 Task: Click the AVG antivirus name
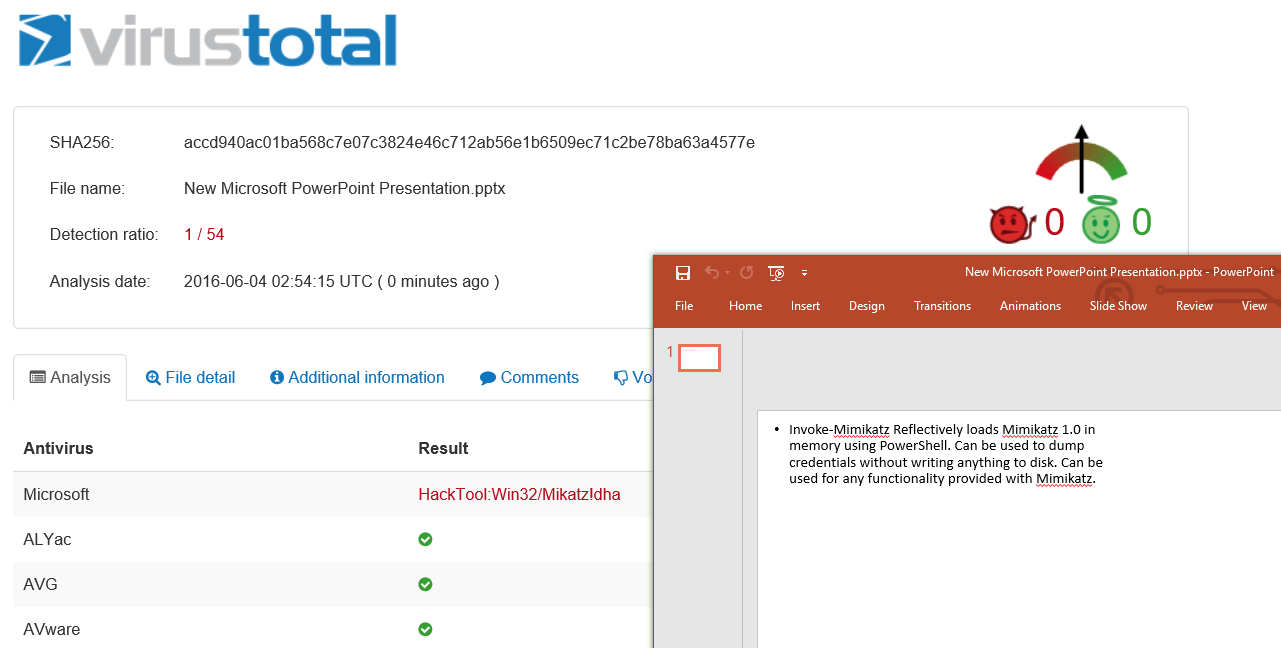(40, 584)
